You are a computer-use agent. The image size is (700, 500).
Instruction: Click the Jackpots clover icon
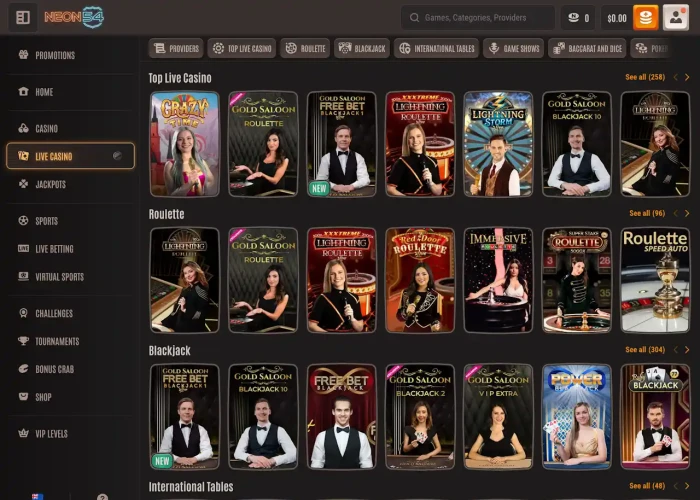tap(24, 183)
